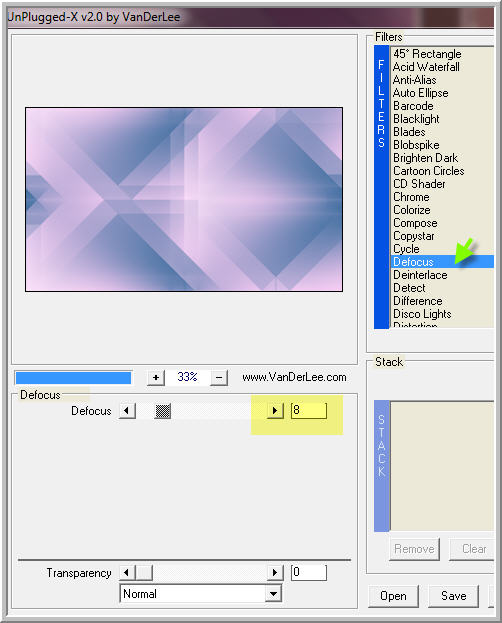Click the Save button
Screen dimensions: 502x623
pos(454,596)
